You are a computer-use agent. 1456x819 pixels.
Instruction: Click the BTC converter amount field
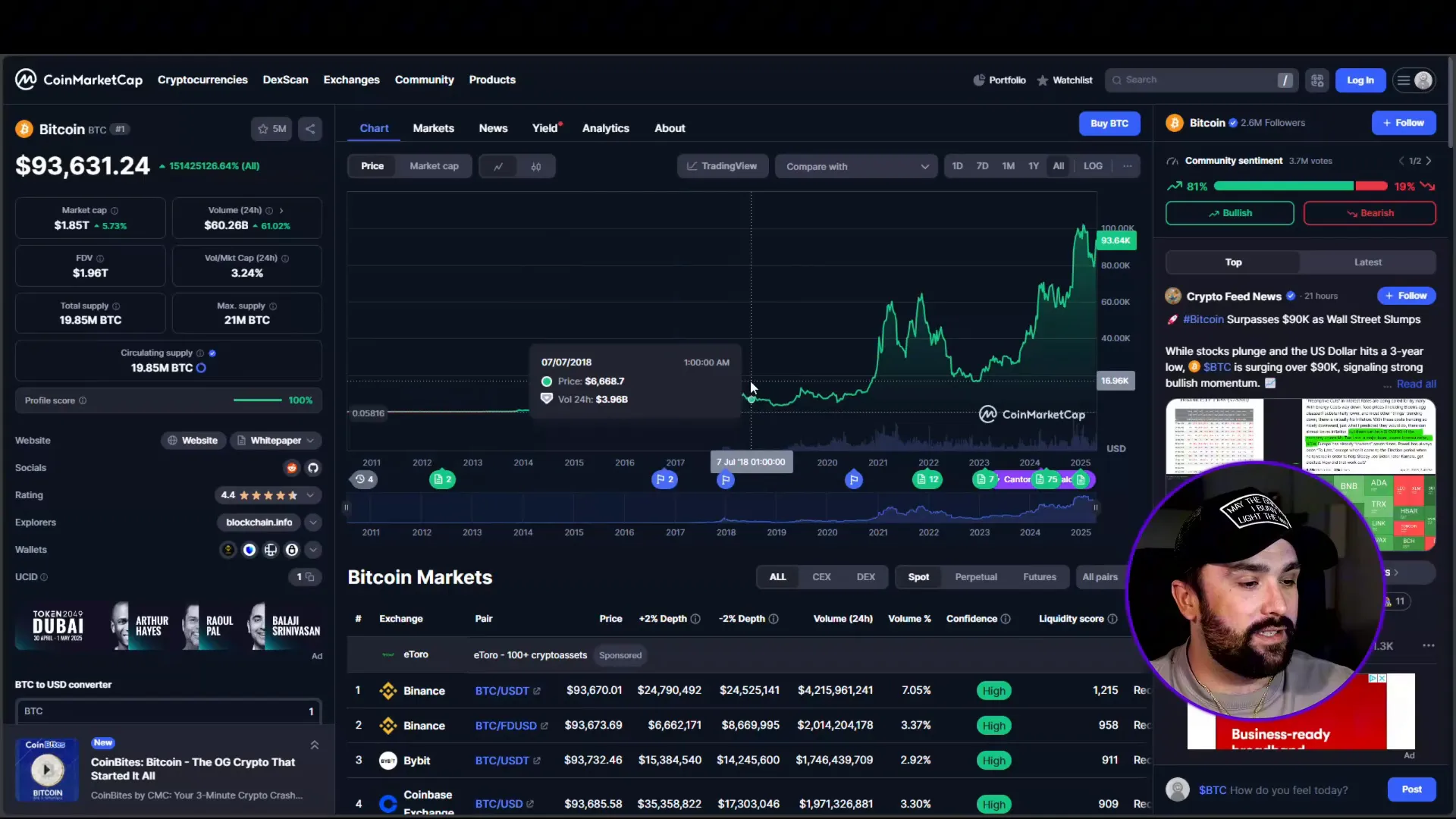click(x=168, y=711)
